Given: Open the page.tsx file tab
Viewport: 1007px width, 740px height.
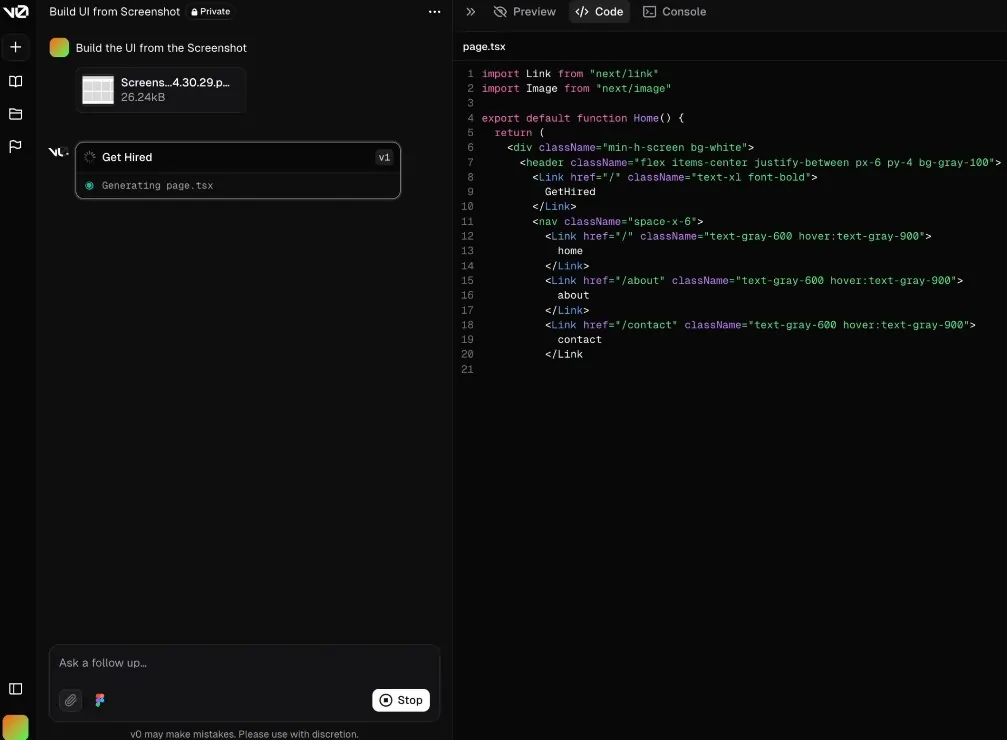Looking at the screenshot, I should (x=484, y=46).
